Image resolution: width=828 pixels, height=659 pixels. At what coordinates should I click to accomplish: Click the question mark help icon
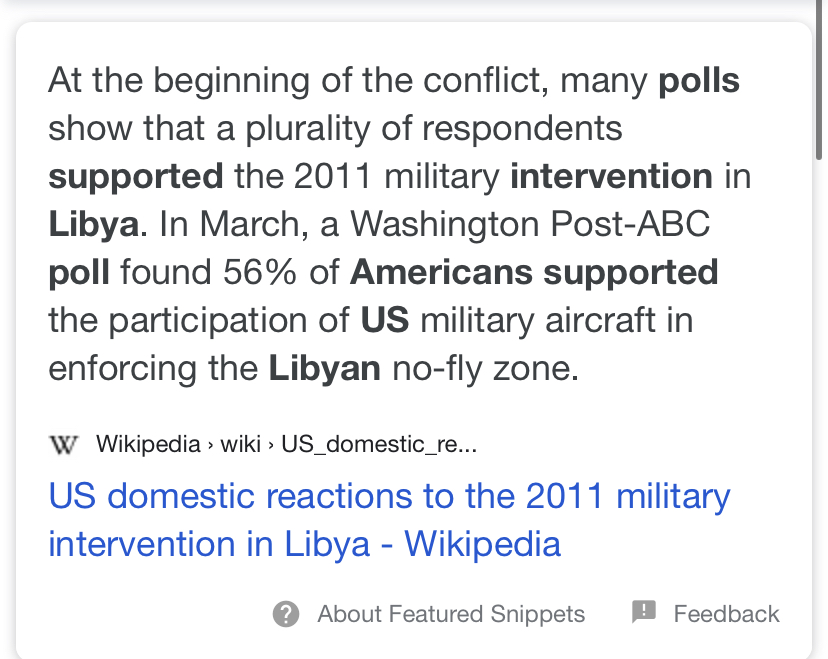click(286, 614)
